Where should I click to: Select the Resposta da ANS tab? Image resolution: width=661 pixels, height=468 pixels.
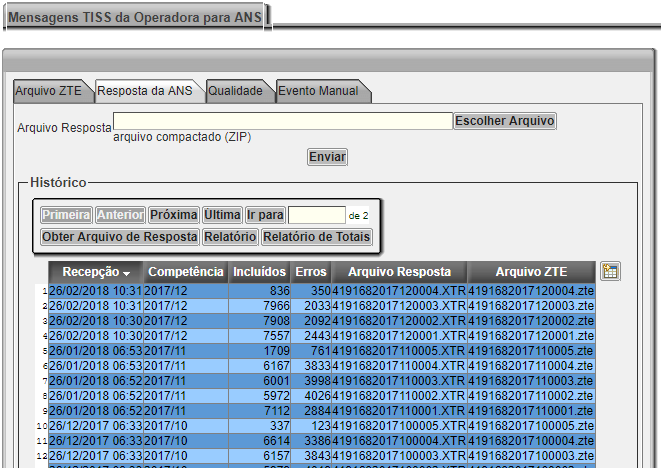click(x=144, y=91)
